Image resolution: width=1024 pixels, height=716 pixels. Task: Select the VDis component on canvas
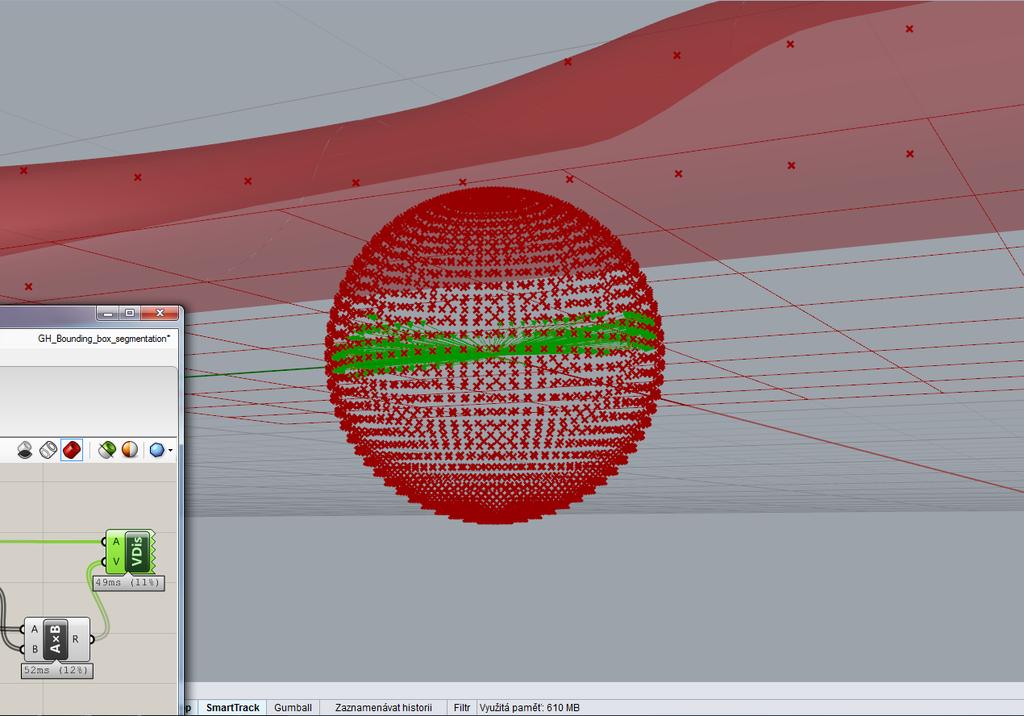click(x=136, y=551)
